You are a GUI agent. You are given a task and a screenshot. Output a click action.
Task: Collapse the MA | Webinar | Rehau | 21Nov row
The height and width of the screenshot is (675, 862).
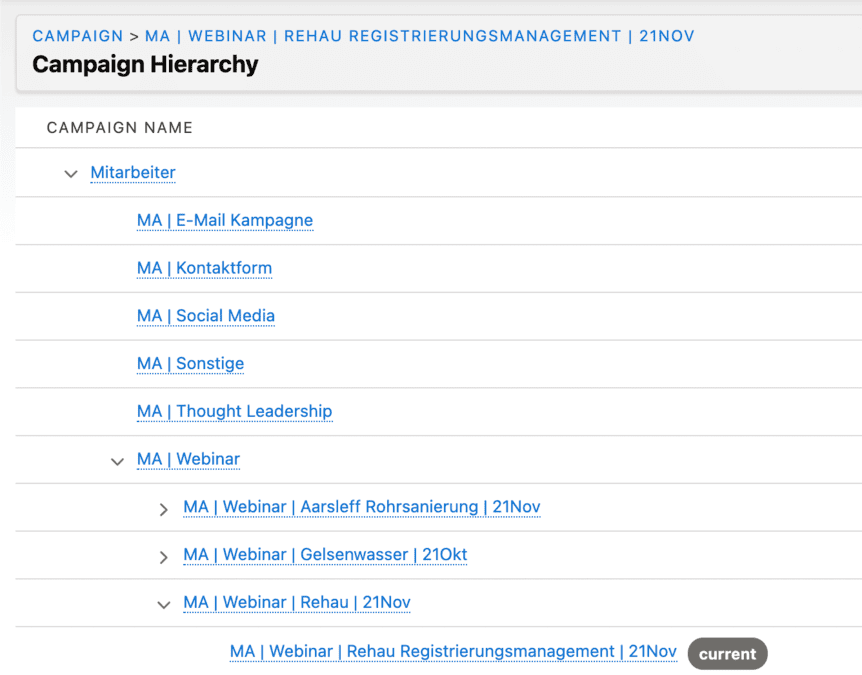[164, 605]
